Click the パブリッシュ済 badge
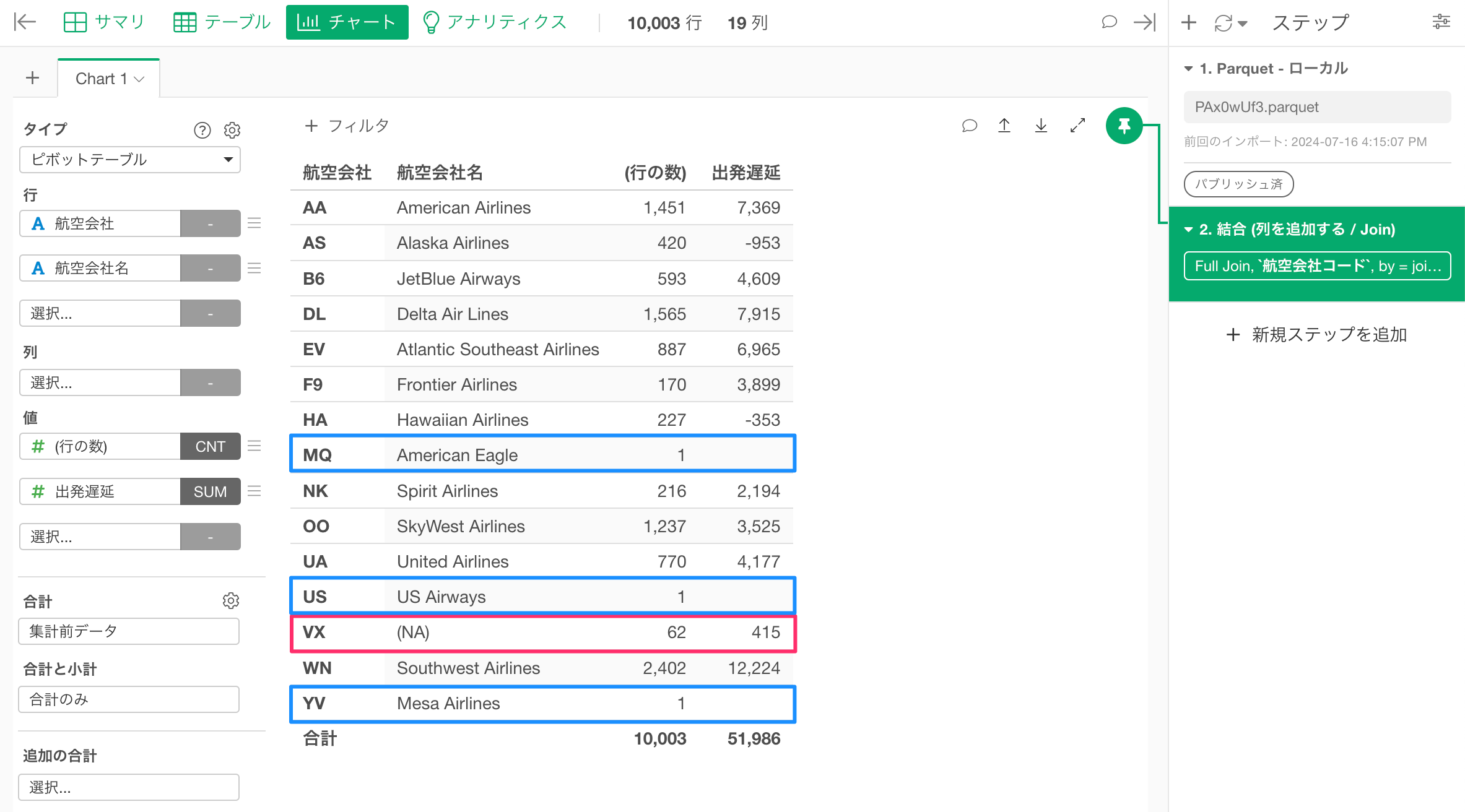1465x812 pixels. coord(1238,184)
